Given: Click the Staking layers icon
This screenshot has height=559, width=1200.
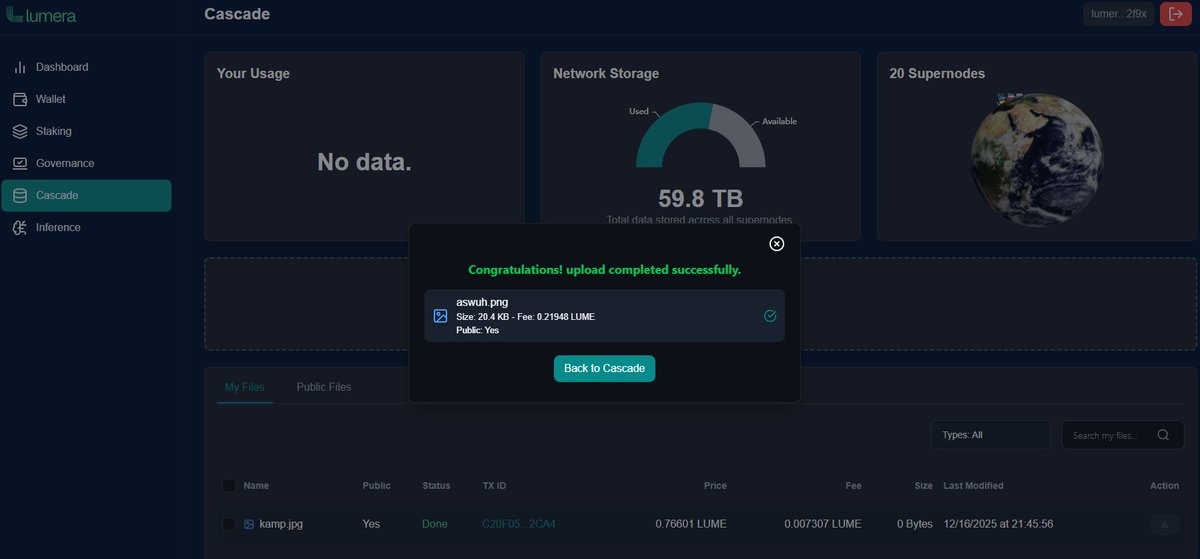Looking at the screenshot, I should click(19, 131).
